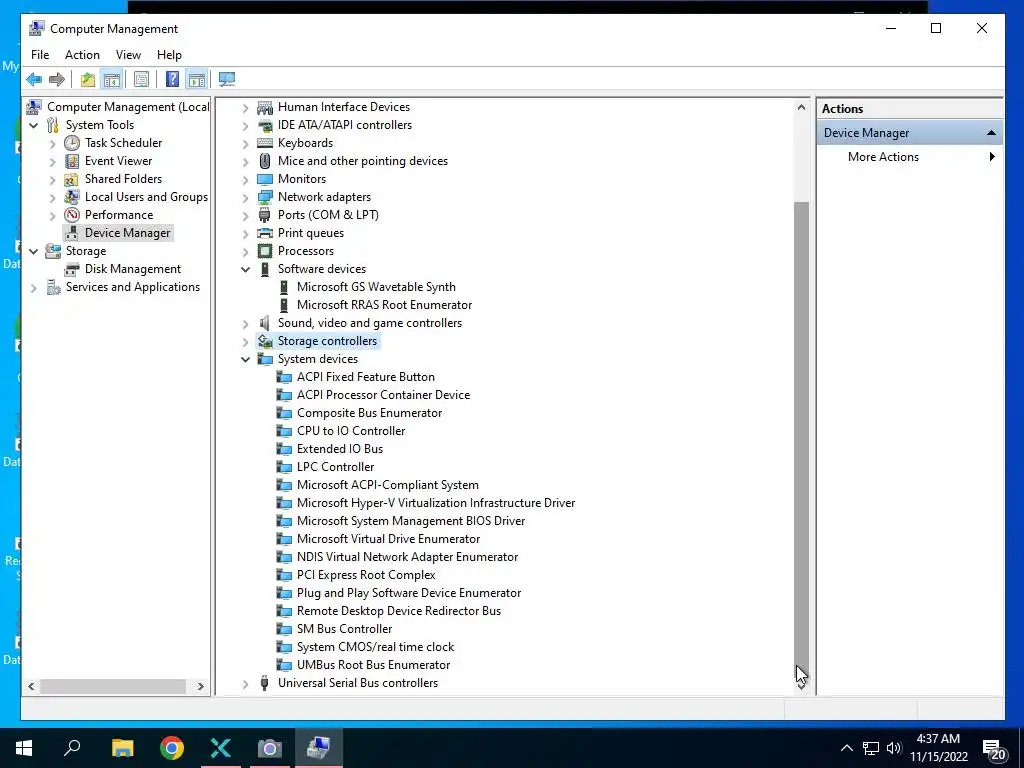Select Device Manager in console tree
Viewport: 1024px width, 768px height.
click(x=127, y=233)
